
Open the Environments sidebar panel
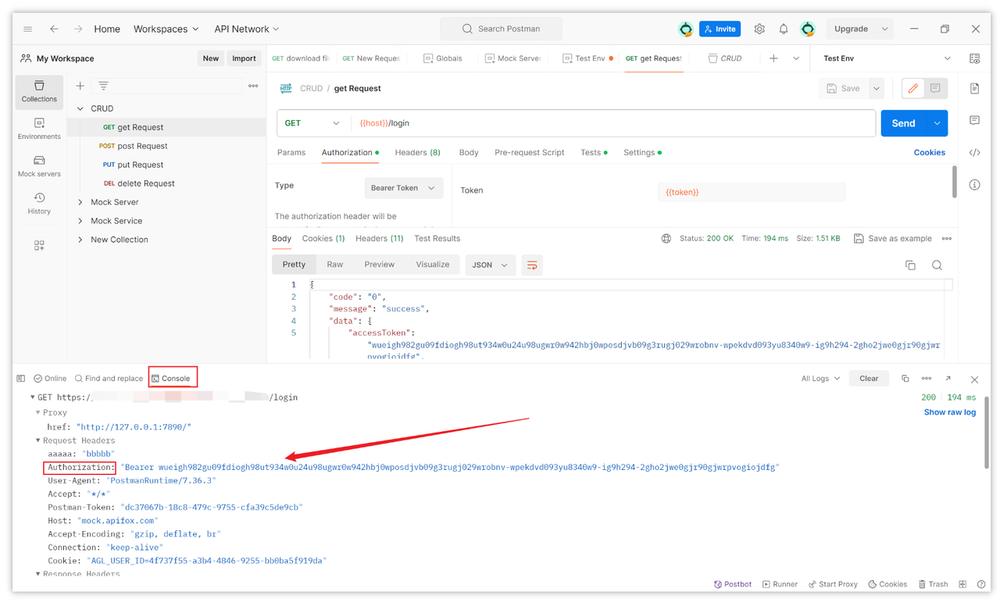pos(39,128)
